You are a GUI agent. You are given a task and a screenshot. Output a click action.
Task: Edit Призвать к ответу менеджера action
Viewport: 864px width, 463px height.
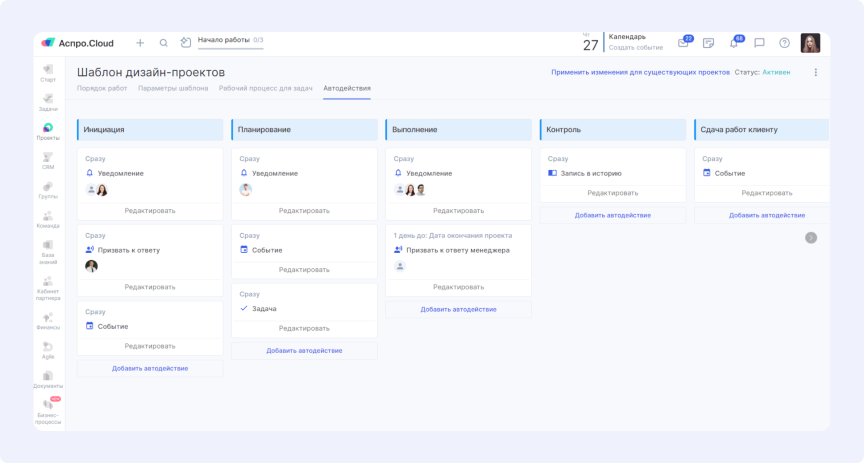coord(458,287)
